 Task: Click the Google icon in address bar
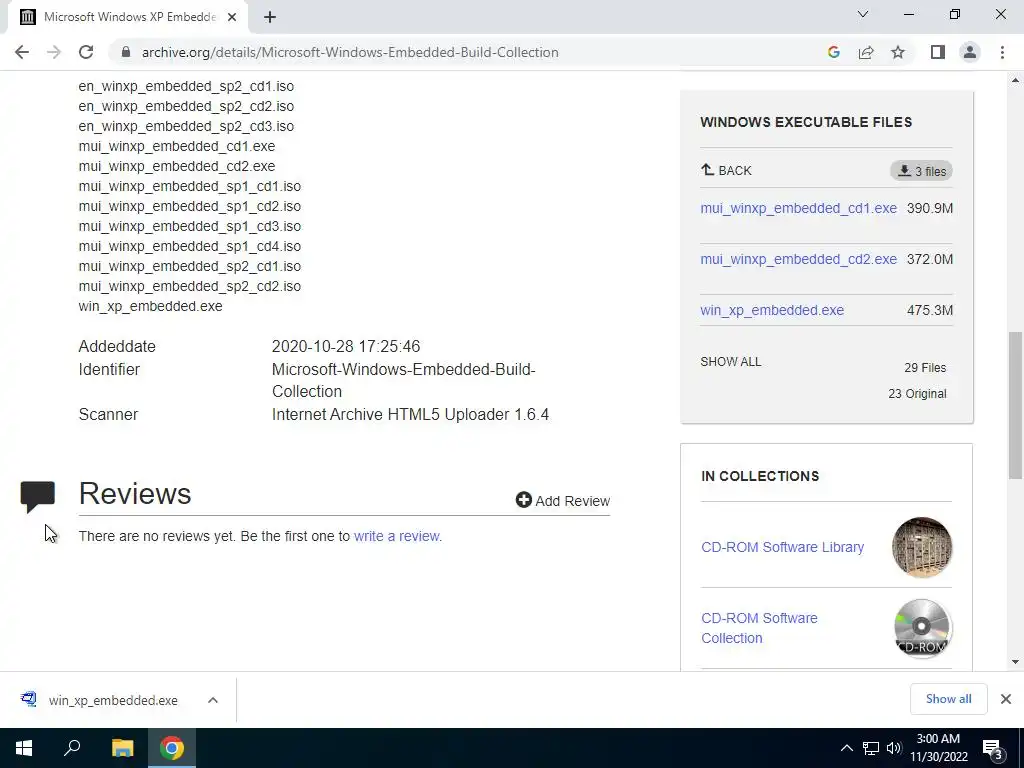coord(833,52)
